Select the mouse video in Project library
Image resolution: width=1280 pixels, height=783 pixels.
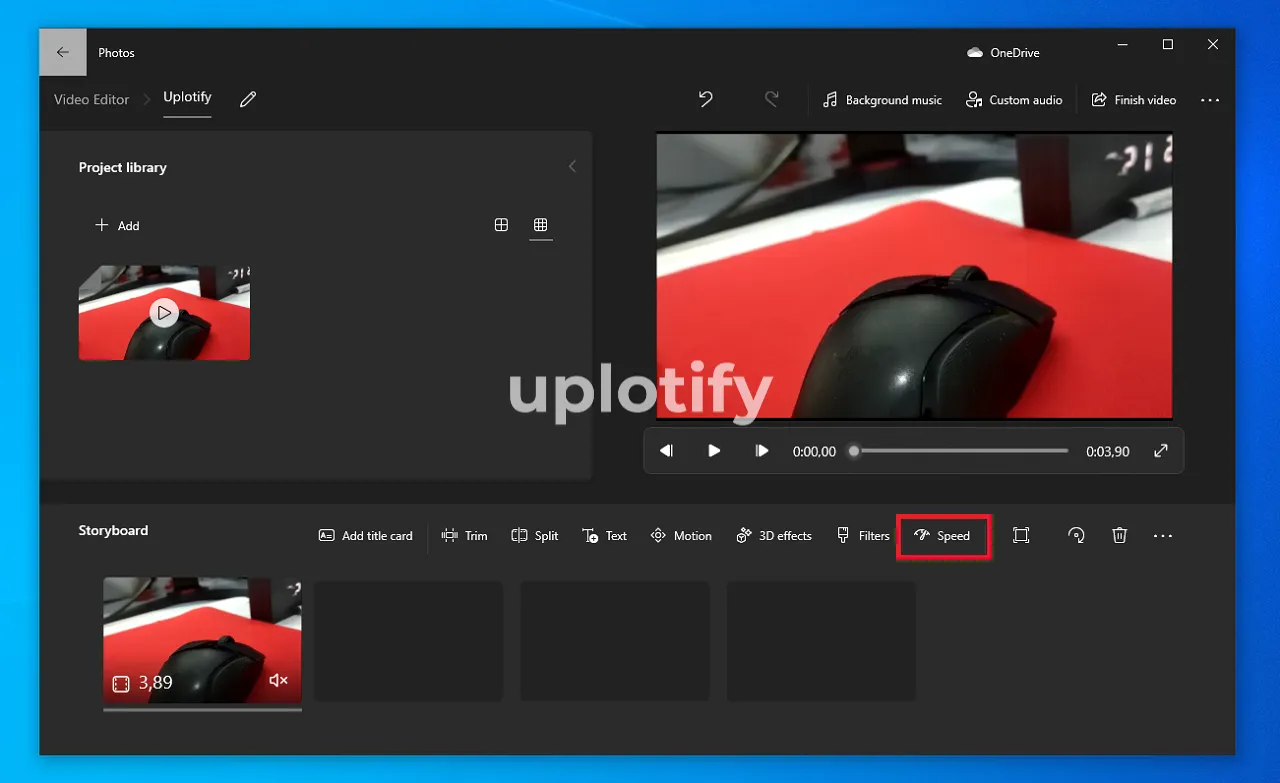(164, 312)
